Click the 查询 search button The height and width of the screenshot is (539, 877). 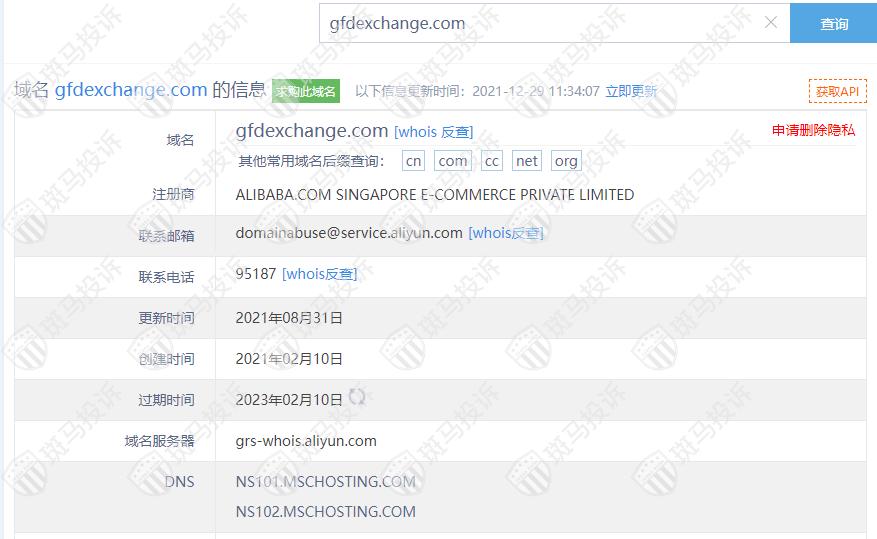833,23
